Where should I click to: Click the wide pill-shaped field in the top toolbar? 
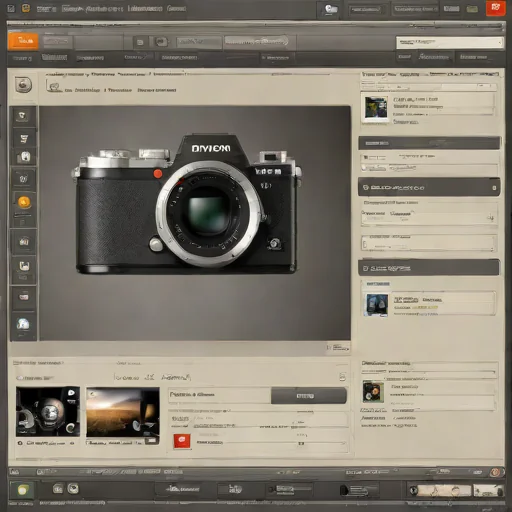[256, 42]
